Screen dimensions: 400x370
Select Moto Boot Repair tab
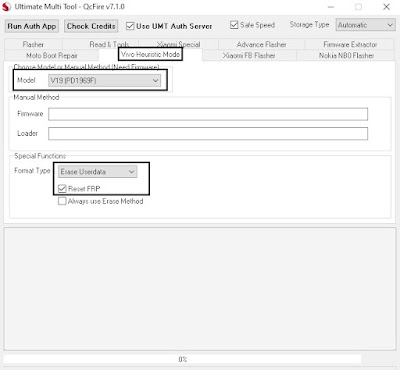[52, 55]
